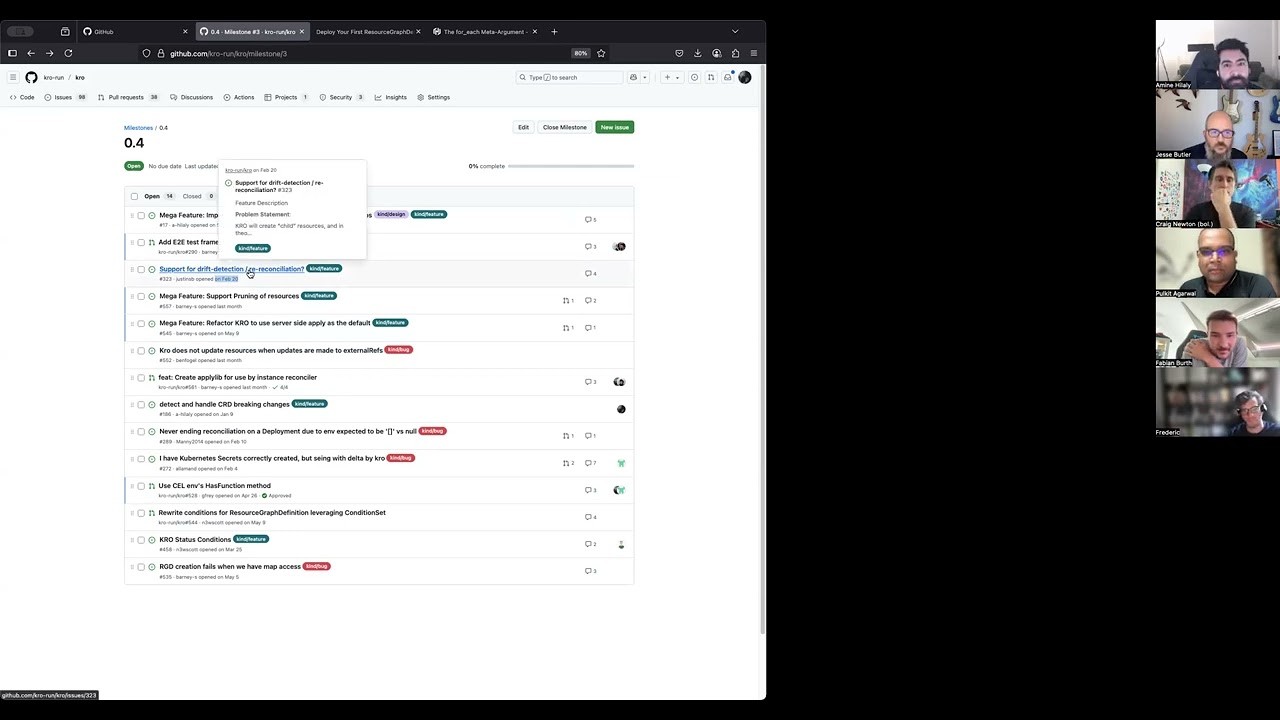
Task: Toggle the select-all issues checkbox
Action: pos(134,196)
